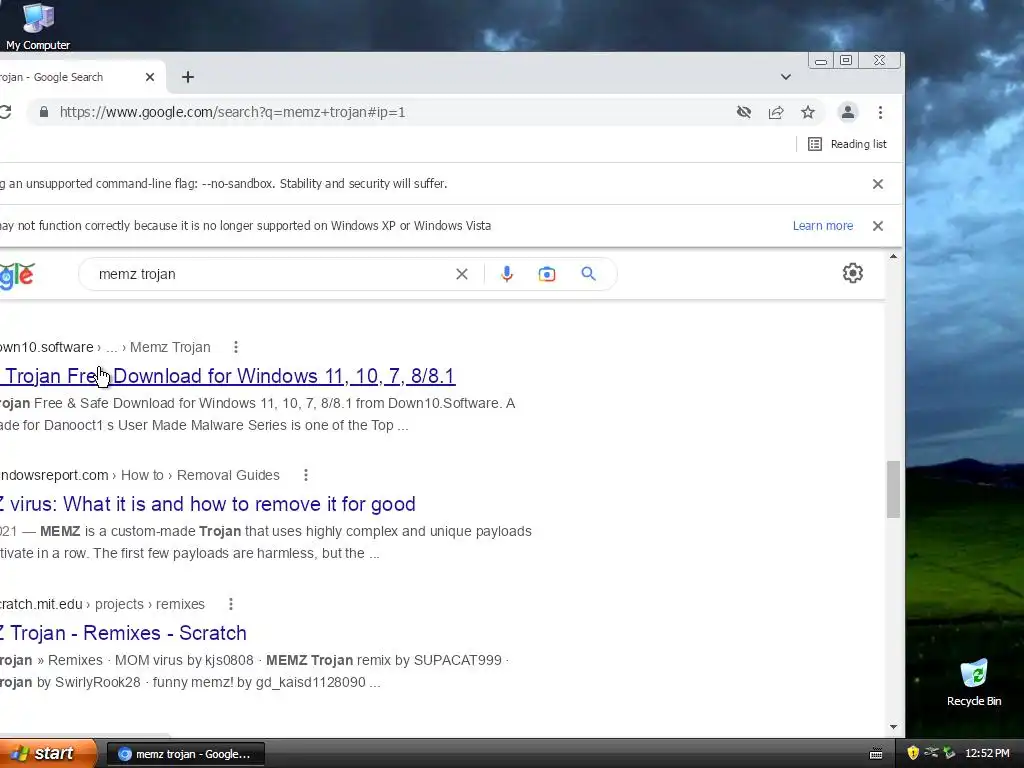Click the safely remove hardware tray icon
This screenshot has width=1024, height=768.
(x=949, y=754)
